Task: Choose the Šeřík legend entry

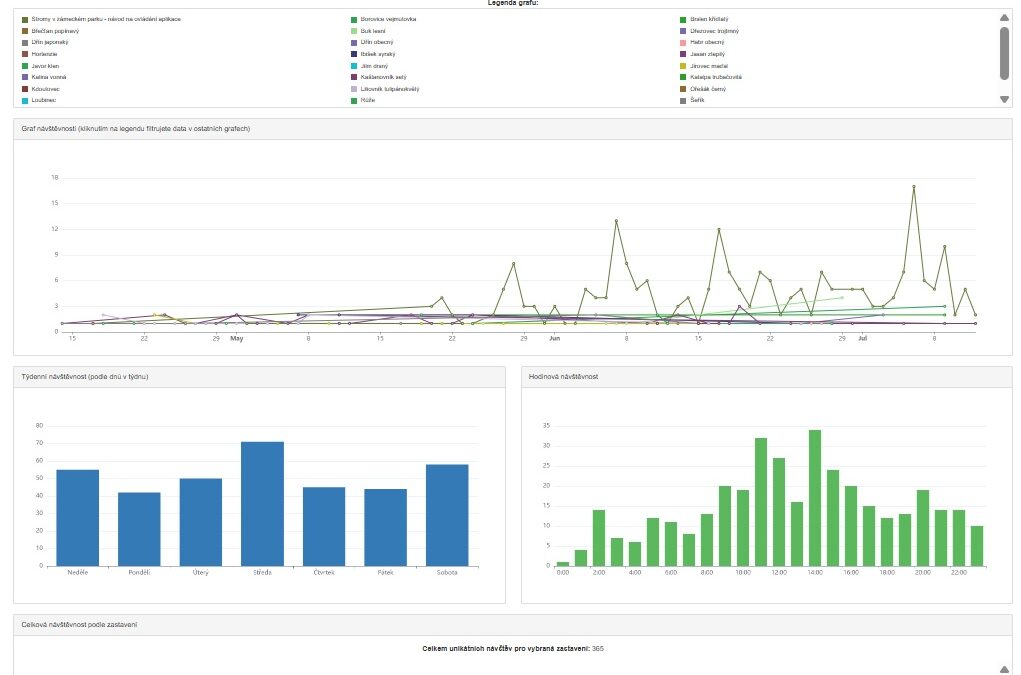Action: [x=692, y=100]
